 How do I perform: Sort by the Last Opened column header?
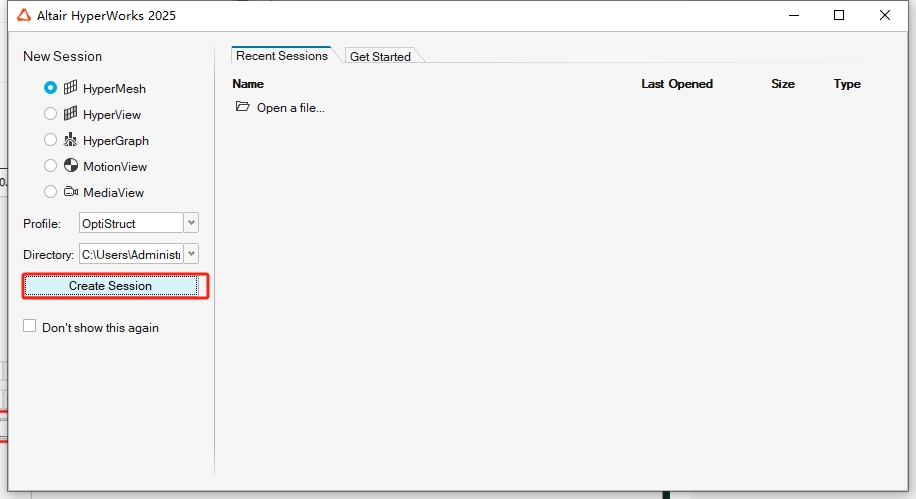coord(676,84)
